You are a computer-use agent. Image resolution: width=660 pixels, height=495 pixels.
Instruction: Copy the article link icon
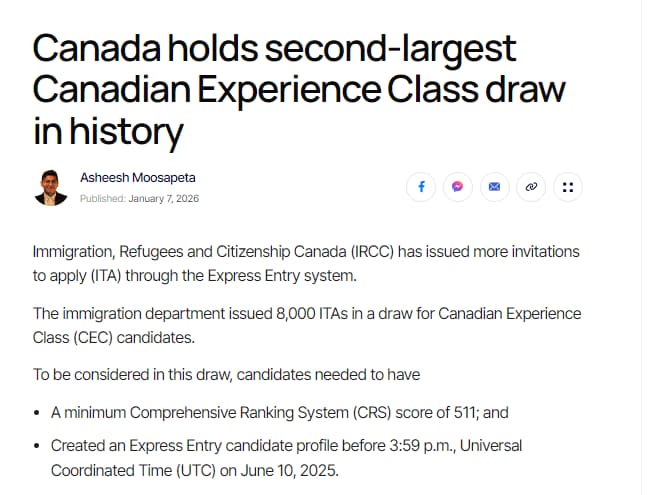[x=531, y=187]
